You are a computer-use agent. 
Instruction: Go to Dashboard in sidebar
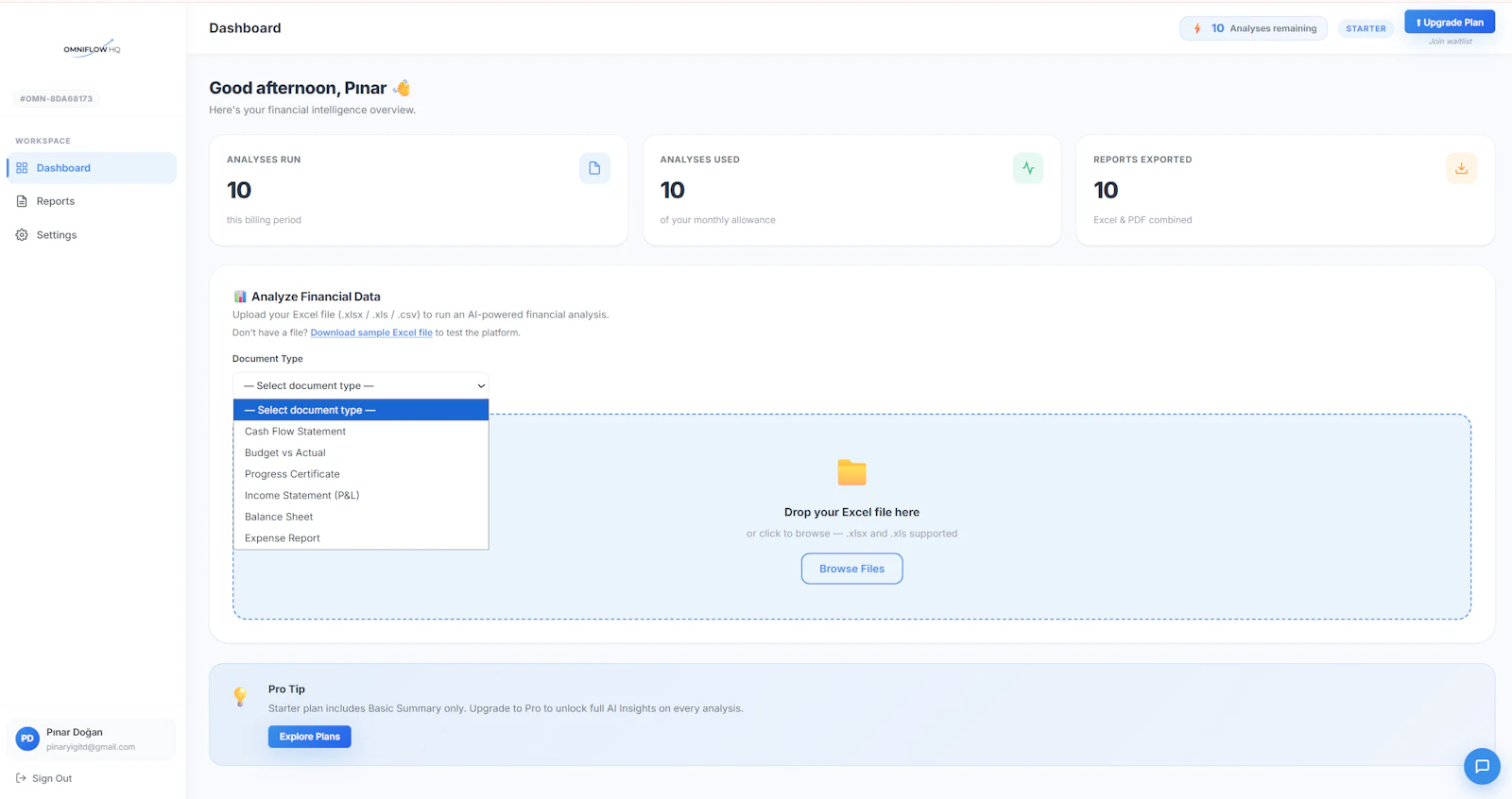click(92, 168)
